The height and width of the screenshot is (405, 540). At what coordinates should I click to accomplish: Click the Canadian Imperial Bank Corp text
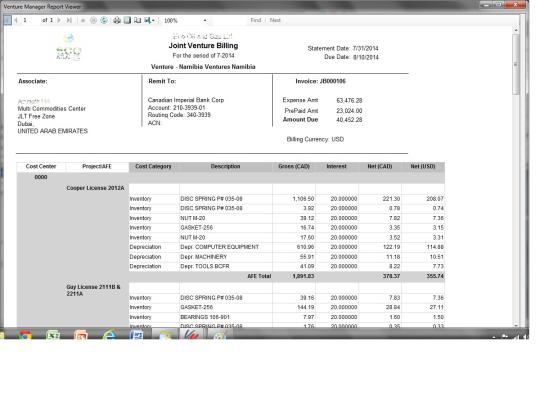(x=186, y=100)
